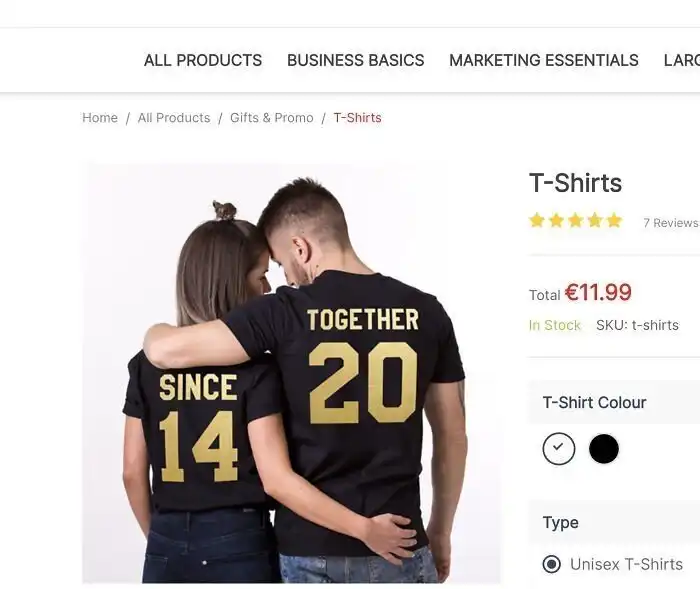
Task: Click the couple T-shirts product photo
Action: pyautogui.click(x=291, y=372)
